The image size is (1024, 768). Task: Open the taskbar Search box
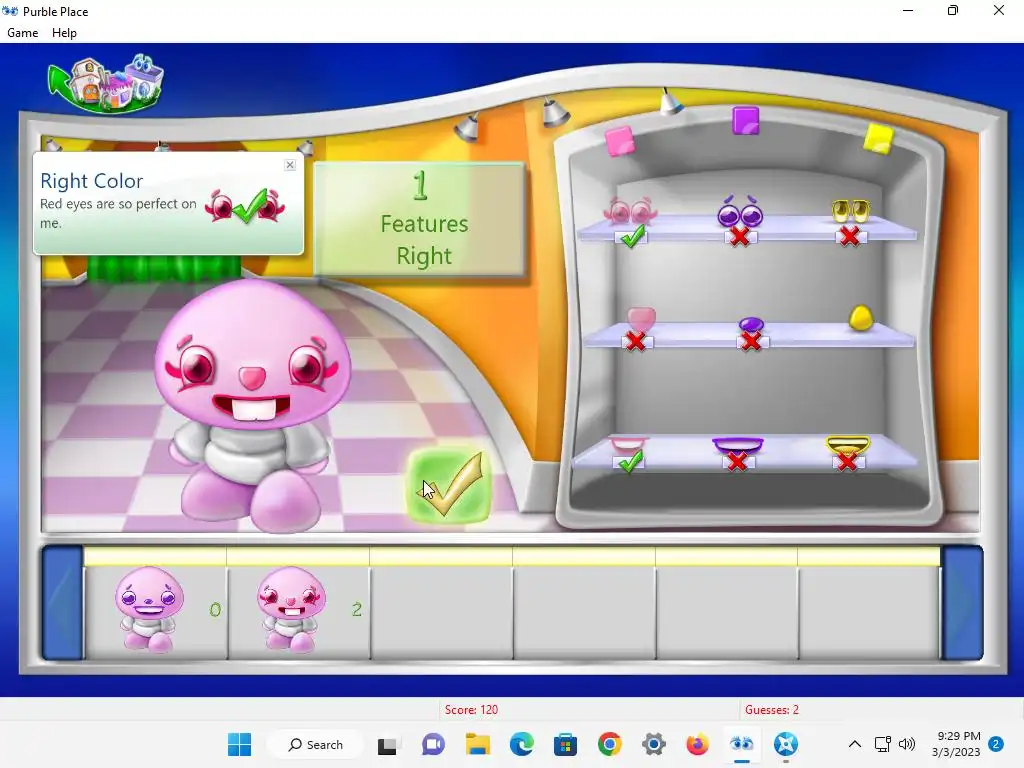pyautogui.click(x=315, y=744)
